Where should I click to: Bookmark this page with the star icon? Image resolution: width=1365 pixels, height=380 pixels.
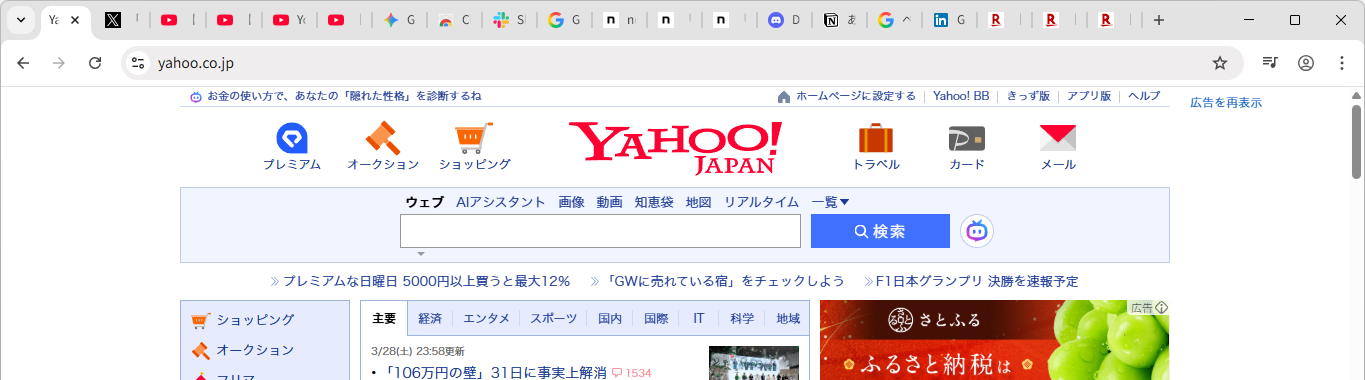point(1220,63)
